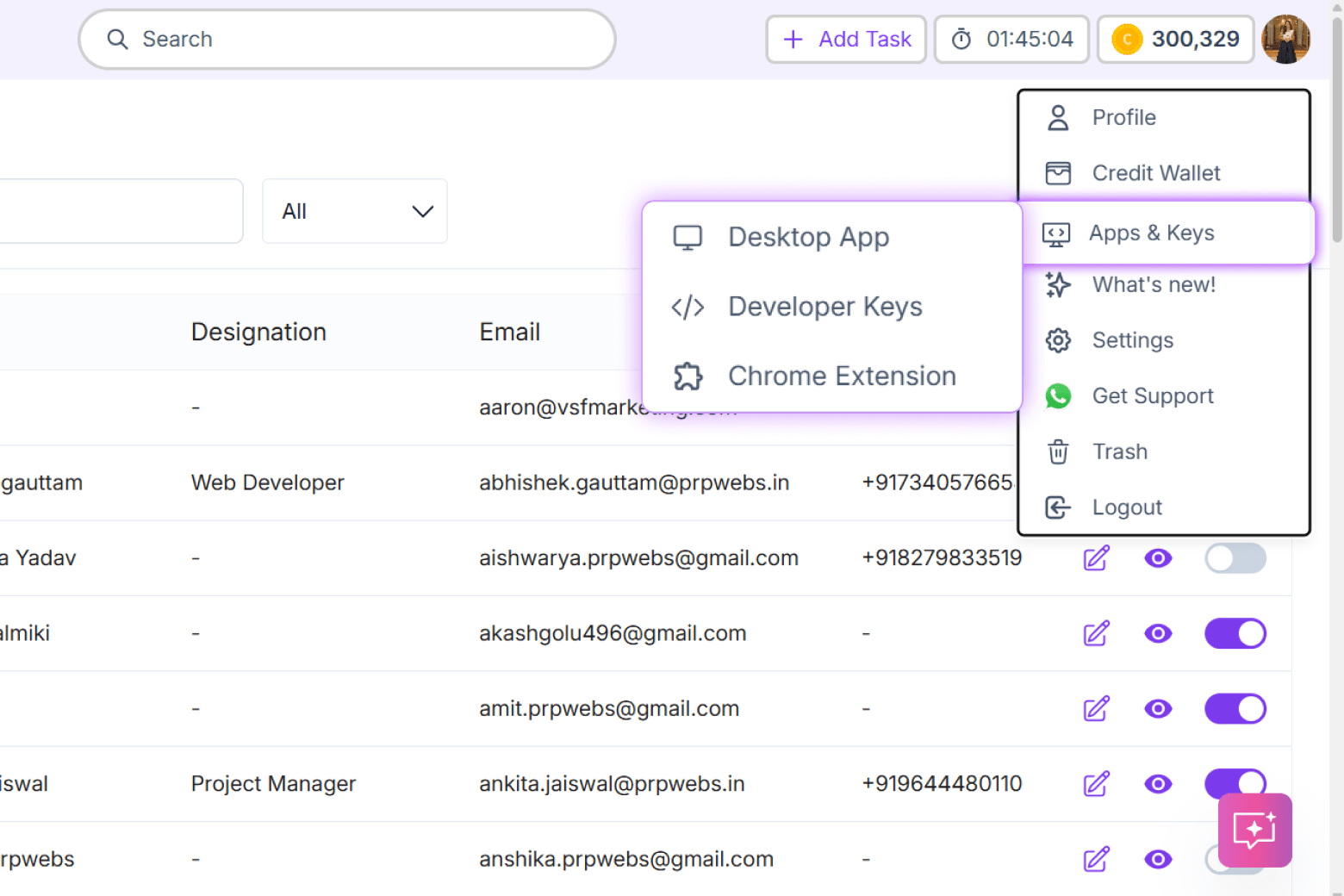Click the user avatar photo
Image resolution: width=1344 pixels, height=896 pixels.
click(x=1285, y=40)
